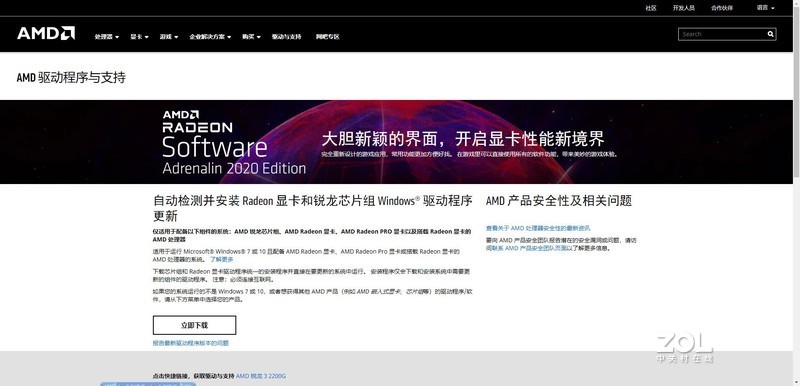Open 联系 AMD 产品安全团队页面 link
This screenshot has height=386, width=800.
tap(529, 248)
